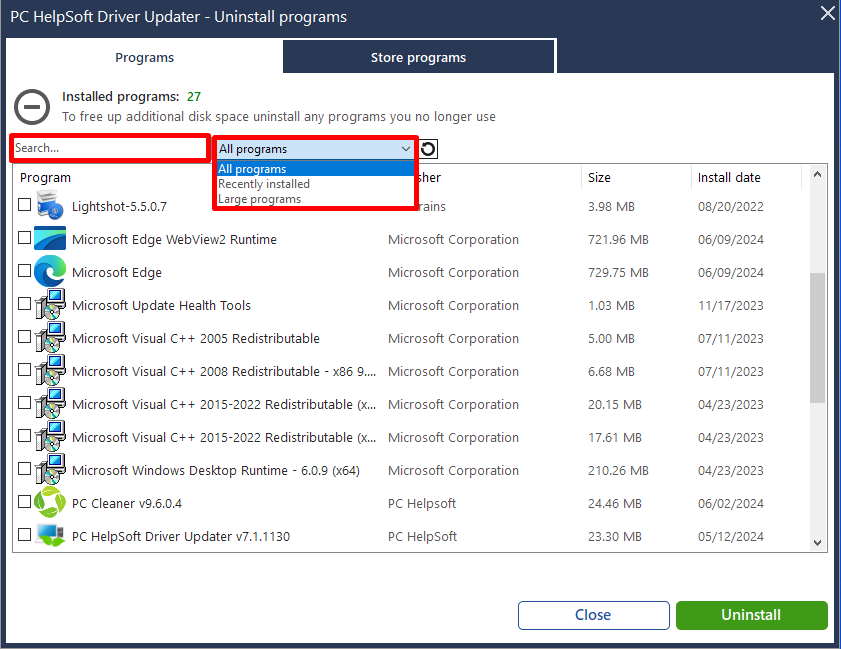This screenshot has height=649, width=841.
Task: Click the Microsoft Edge browser icon
Action: (x=49, y=272)
